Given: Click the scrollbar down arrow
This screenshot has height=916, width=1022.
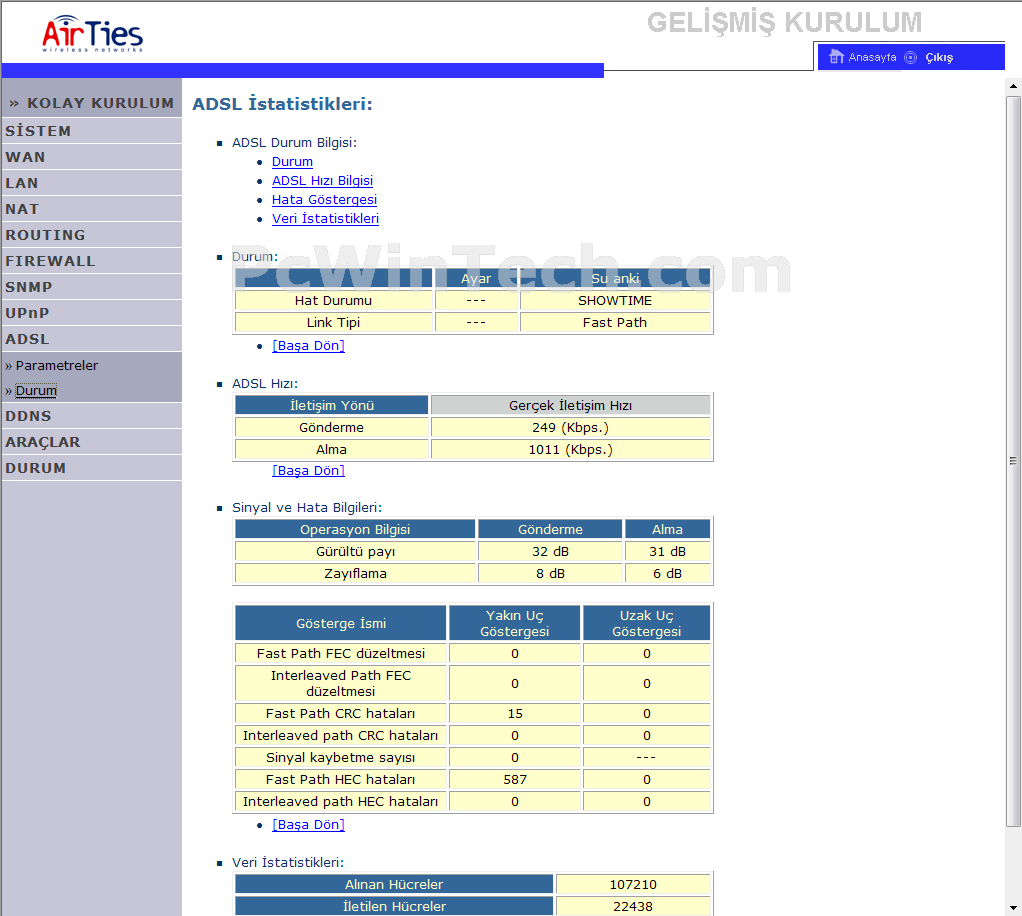Looking at the screenshot, I should point(1013,908).
